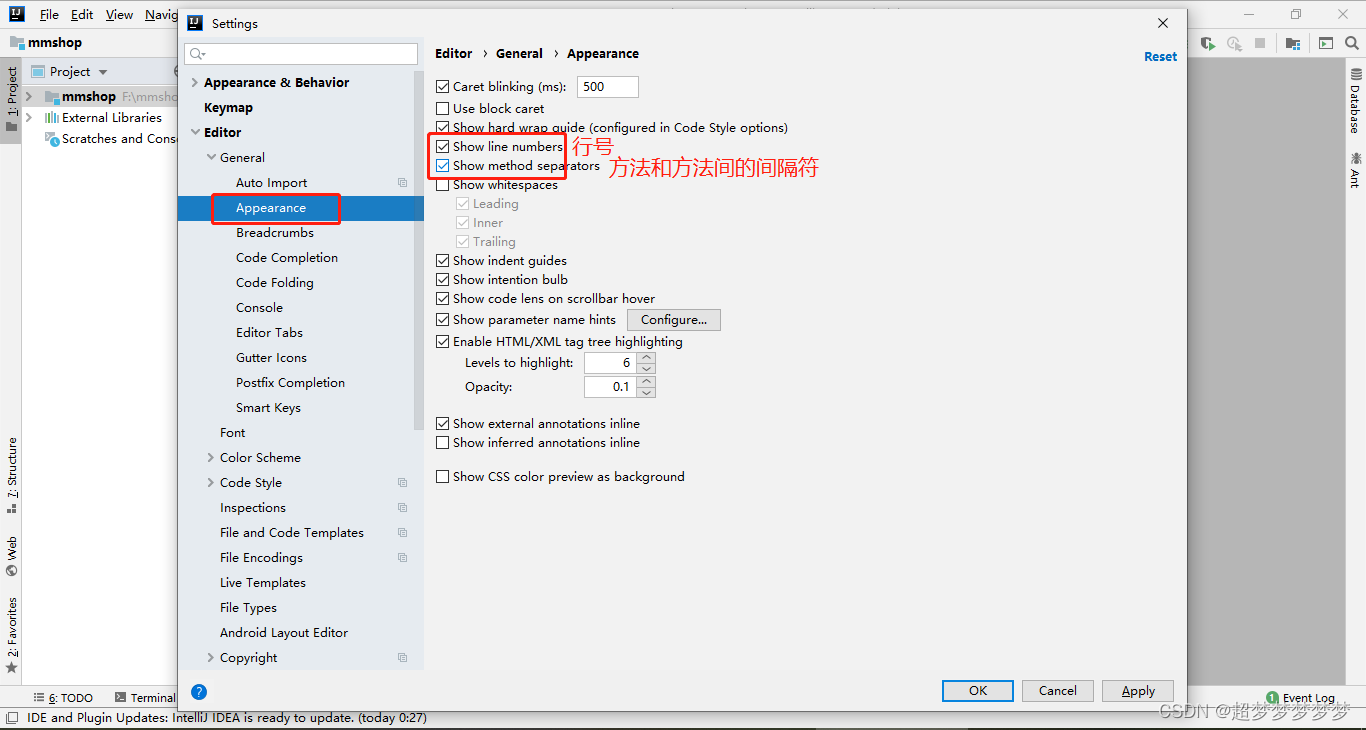The height and width of the screenshot is (730, 1366).
Task: Click the Profiler run icon in toolbar
Action: pyautogui.click(x=1235, y=43)
